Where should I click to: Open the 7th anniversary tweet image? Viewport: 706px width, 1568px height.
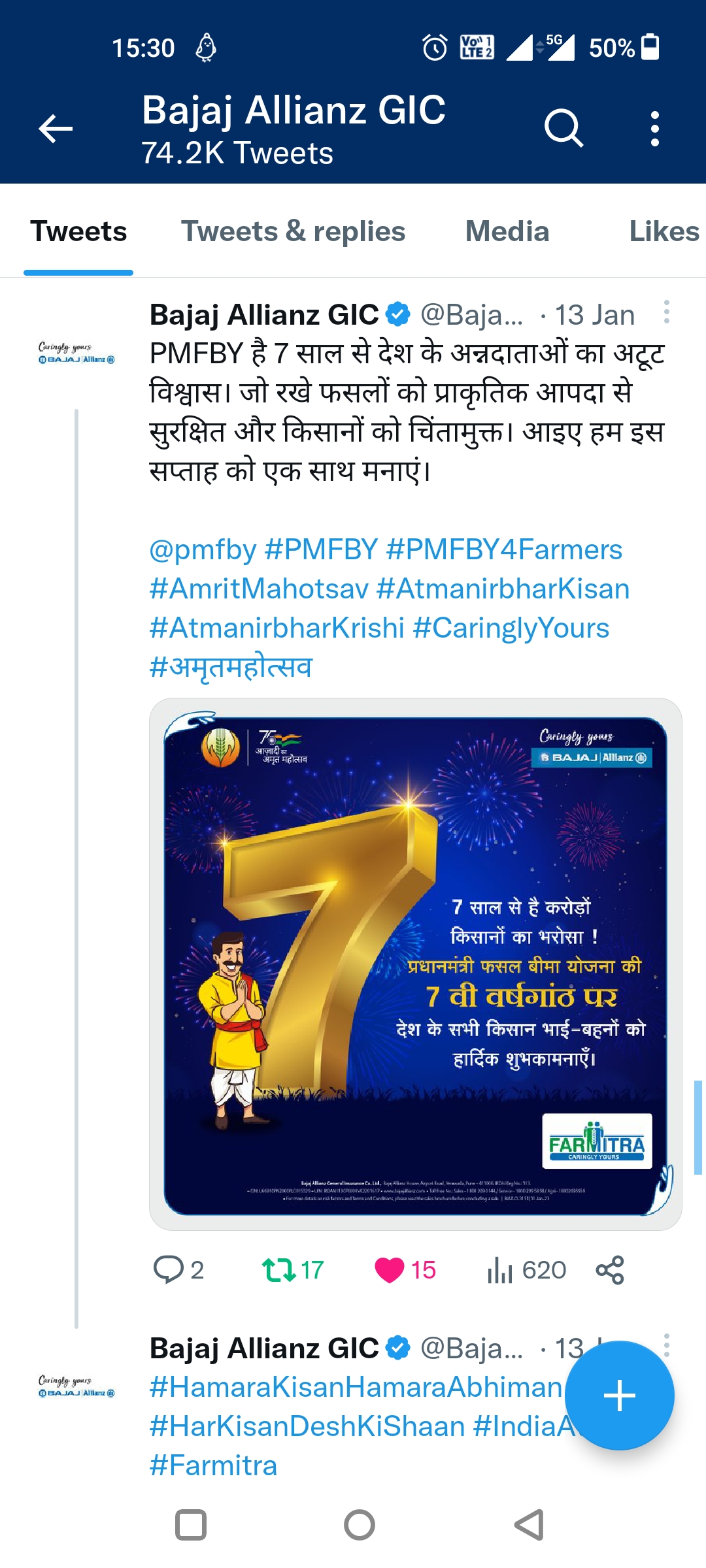(415, 964)
